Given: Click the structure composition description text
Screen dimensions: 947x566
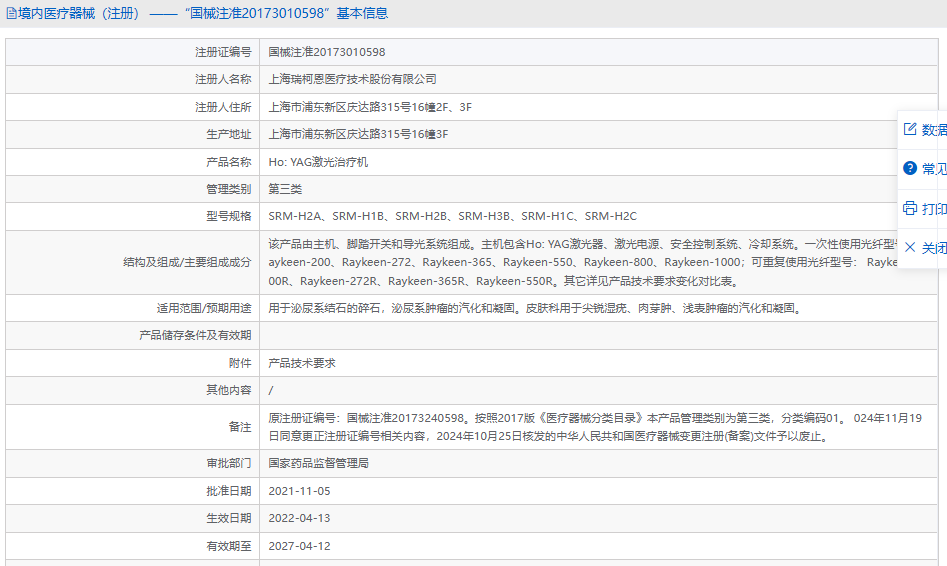Looking at the screenshot, I should click(x=583, y=262).
